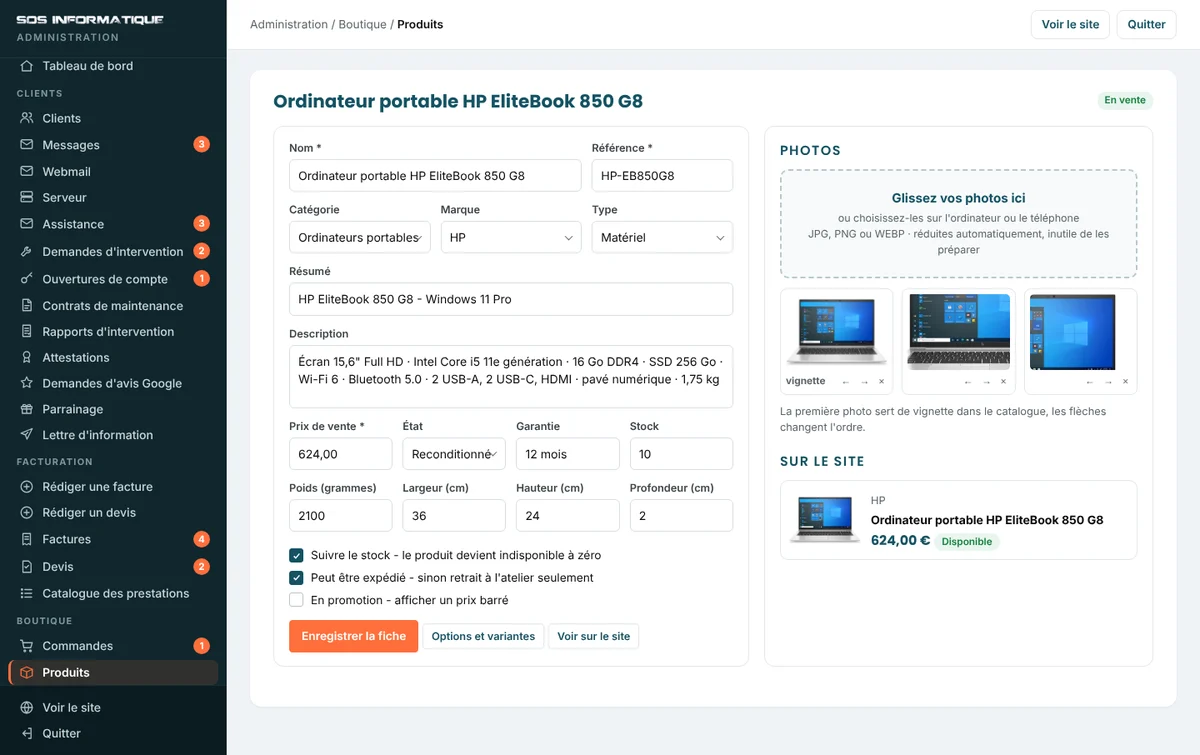Click the Nom input field
Screen dimensions: 1200x755
pyautogui.click(x=435, y=175)
